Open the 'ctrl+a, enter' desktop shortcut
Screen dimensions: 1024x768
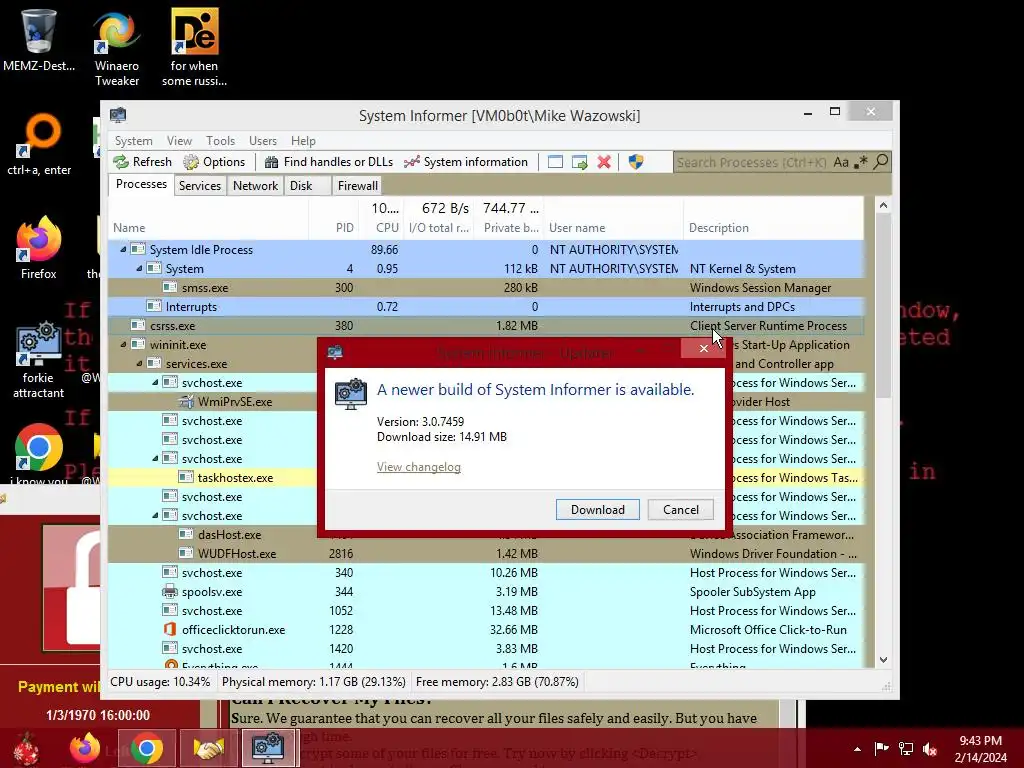39,145
